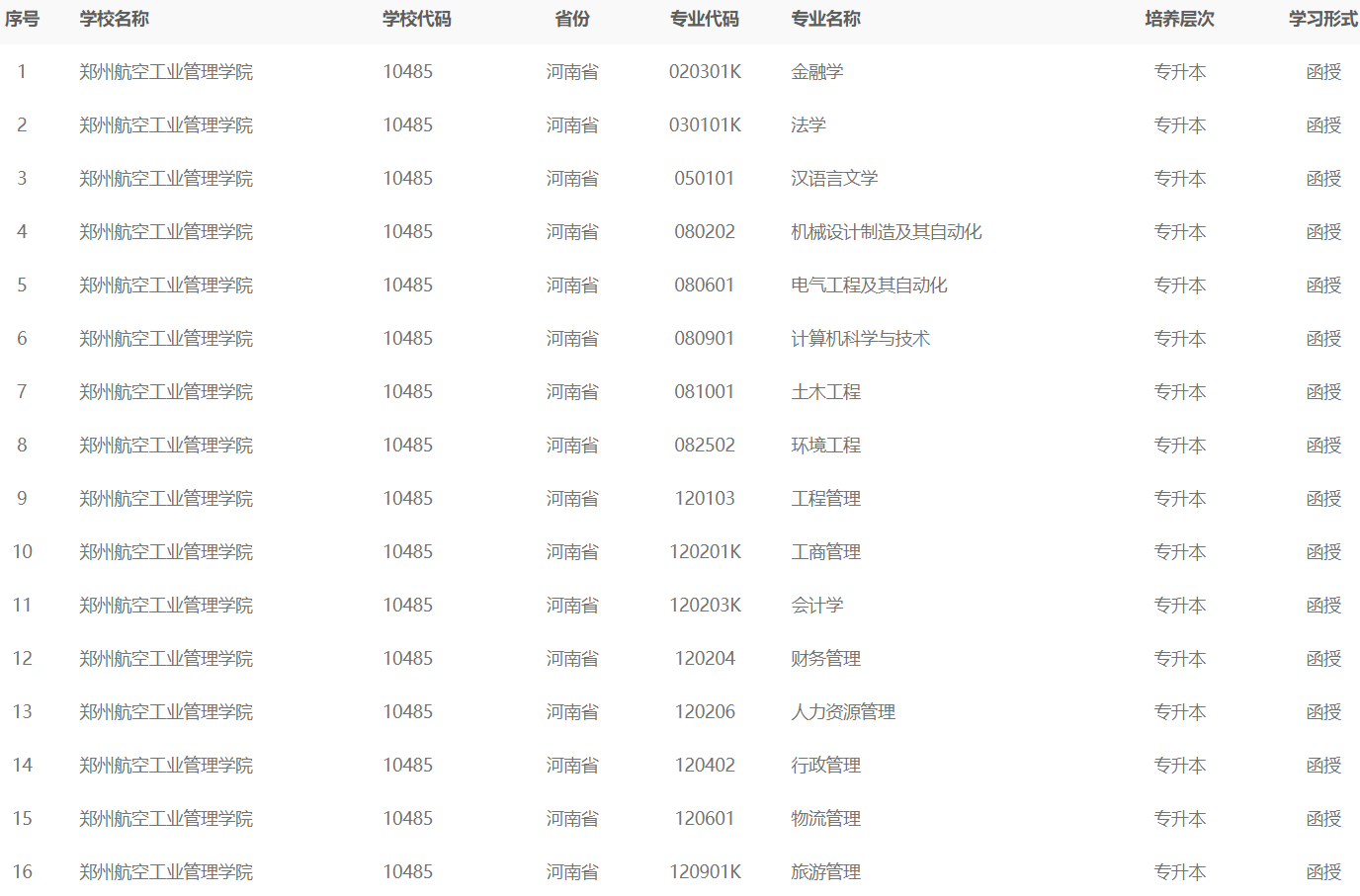Viewport: 1360px width, 896px height.
Task: Click 专升本 in the 环境工程 row
Action: click(x=1180, y=446)
